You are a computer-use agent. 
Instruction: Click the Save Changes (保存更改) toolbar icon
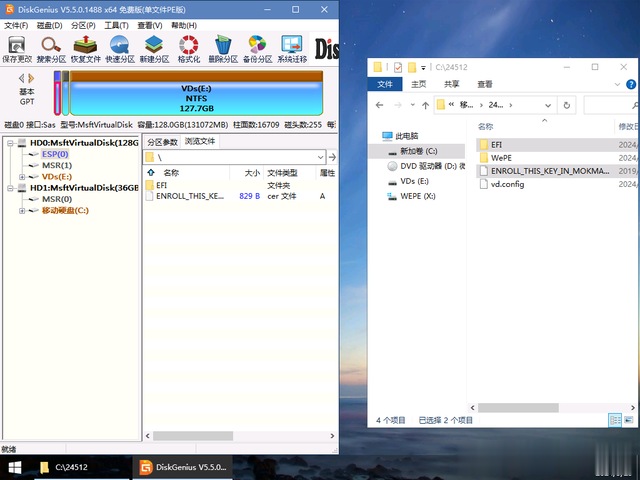[x=17, y=49]
